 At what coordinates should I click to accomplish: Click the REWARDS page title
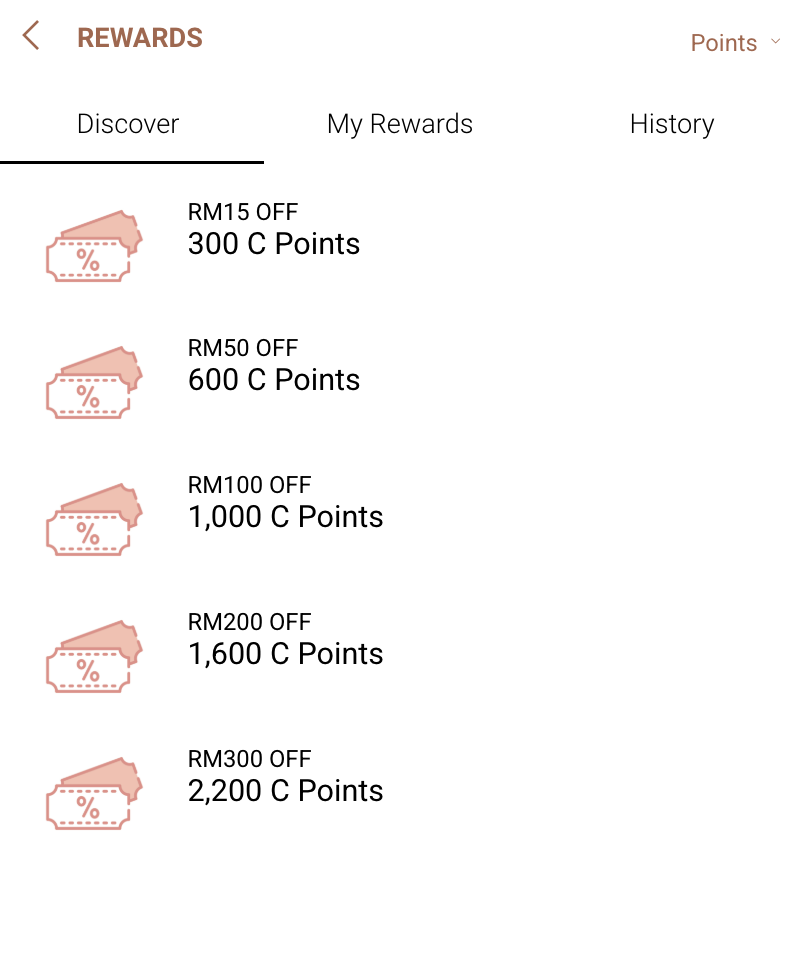point(140,38)
